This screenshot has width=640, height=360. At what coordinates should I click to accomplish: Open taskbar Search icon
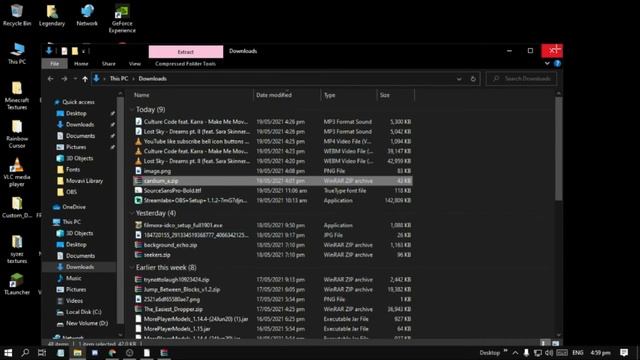[x=25, y=353]
